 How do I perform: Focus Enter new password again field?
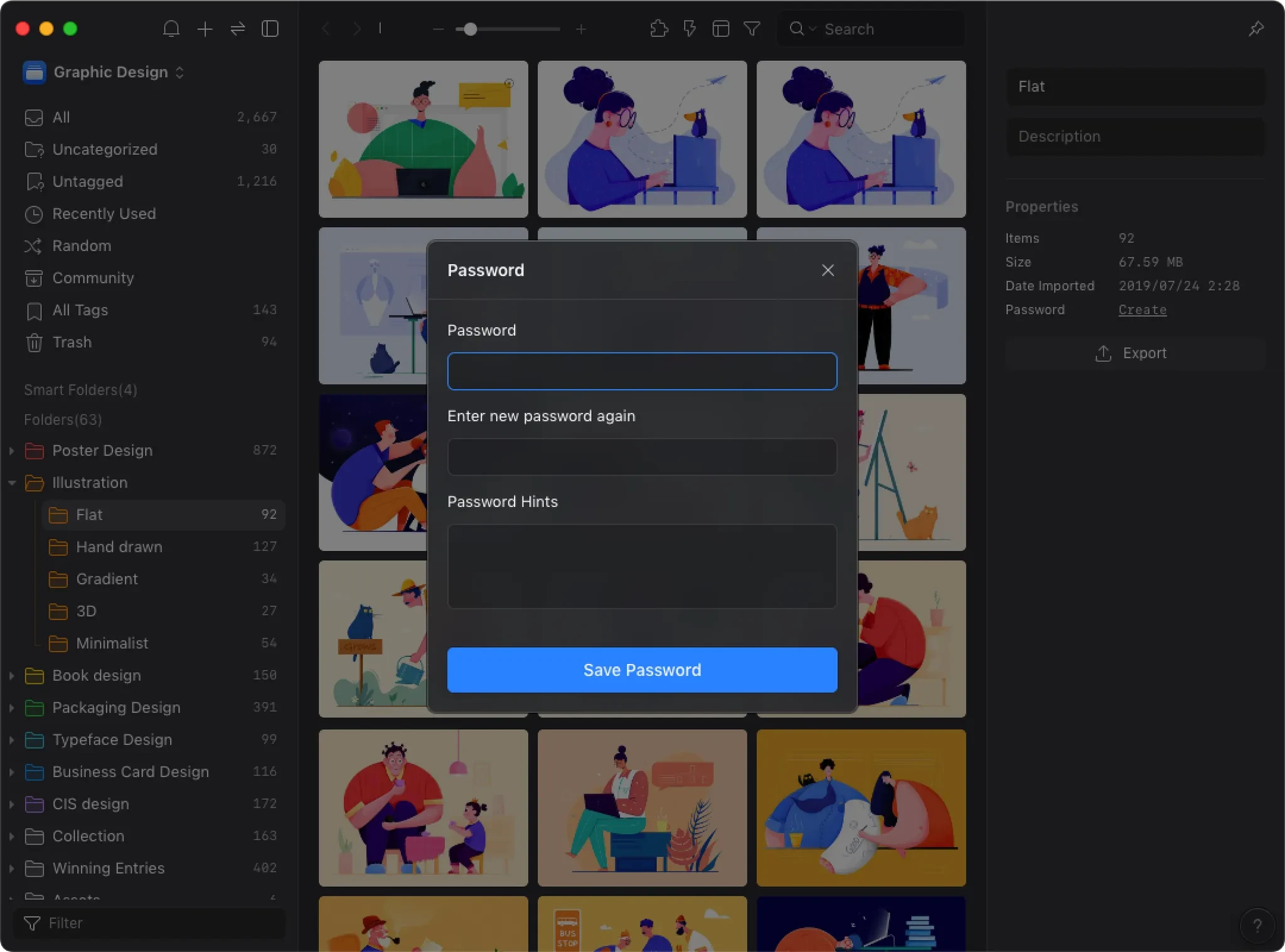642,457
